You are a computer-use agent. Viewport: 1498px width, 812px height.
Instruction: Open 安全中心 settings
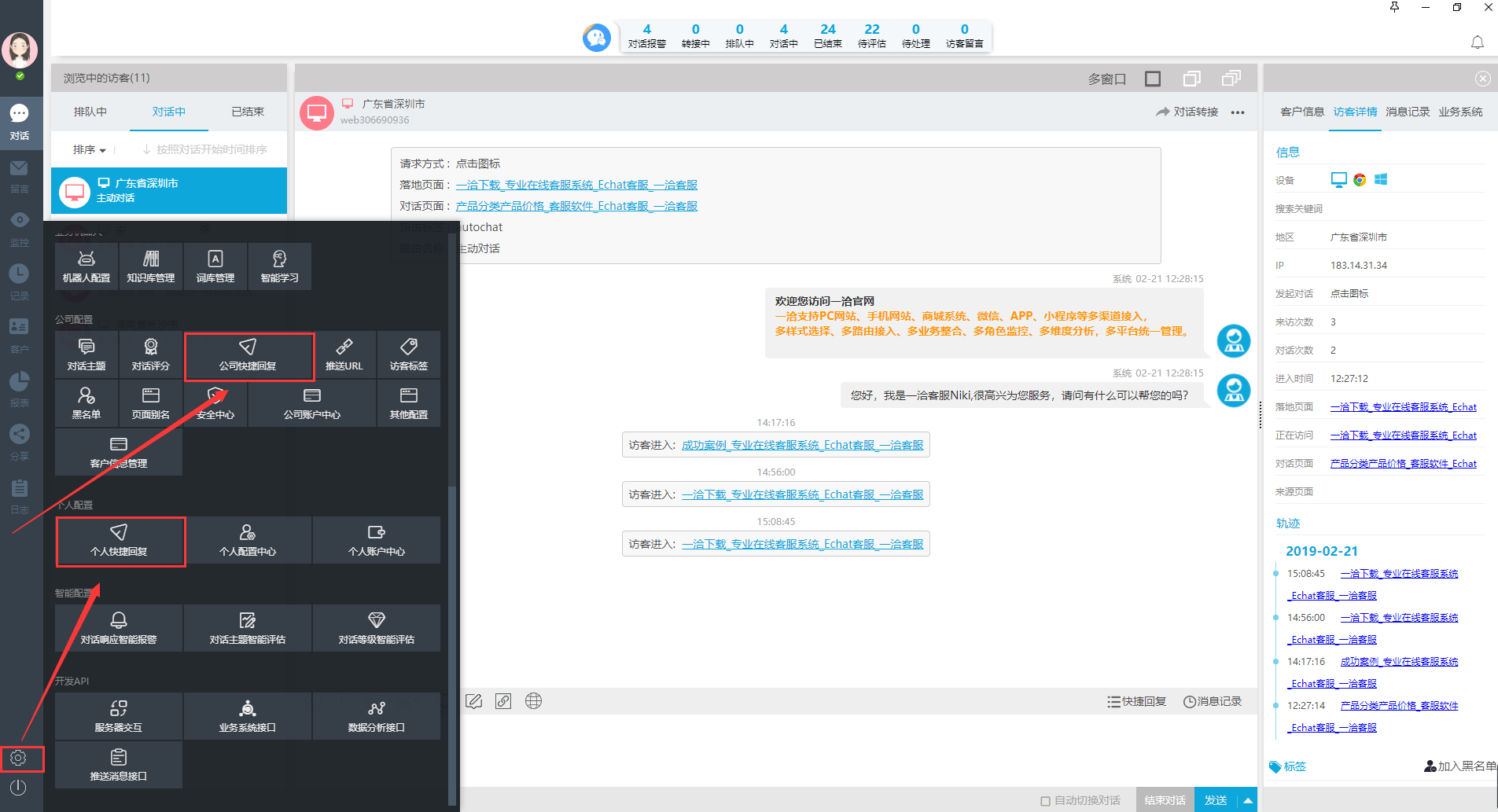[215, 403]
